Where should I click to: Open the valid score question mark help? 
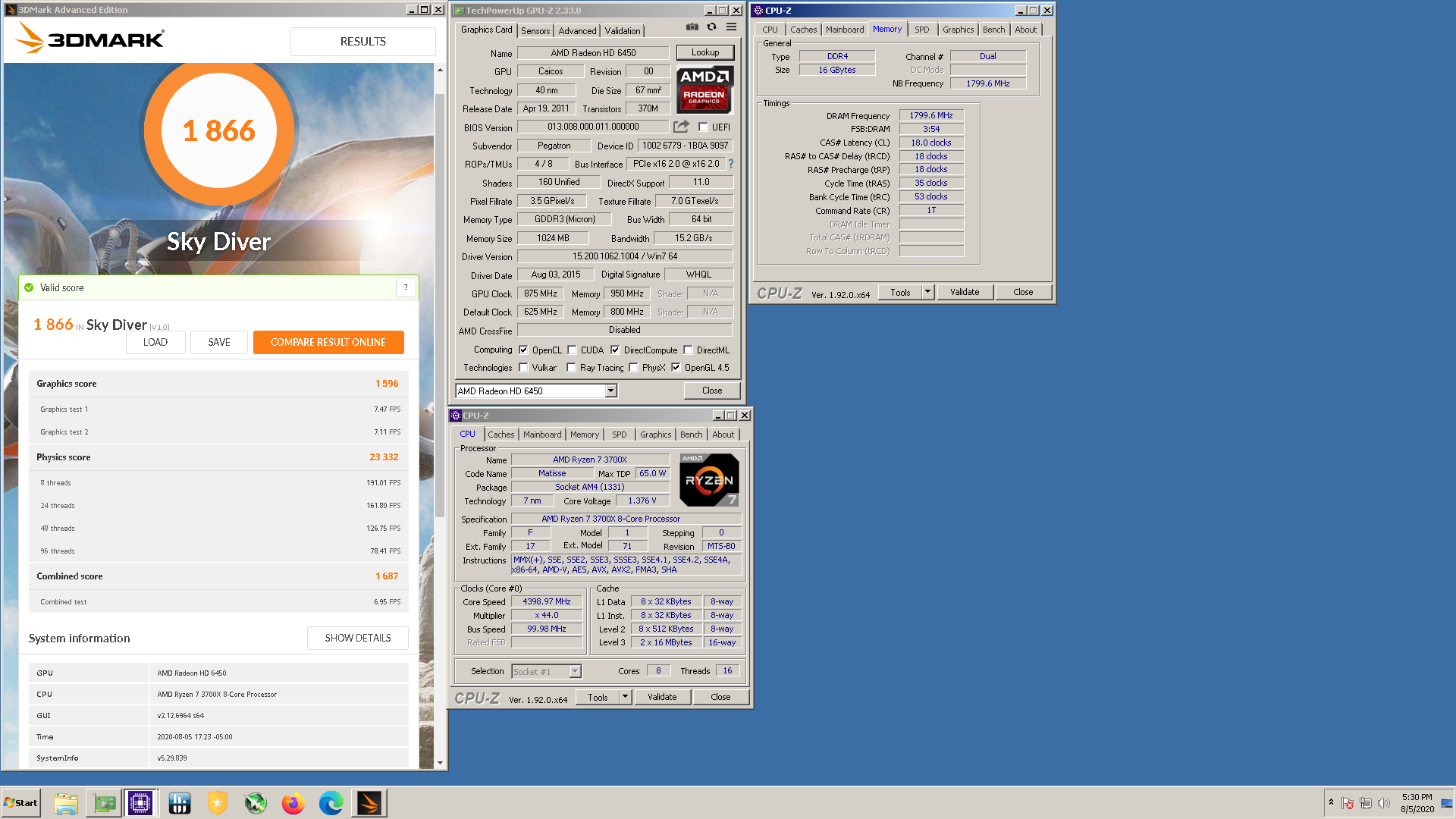[406, 287]
